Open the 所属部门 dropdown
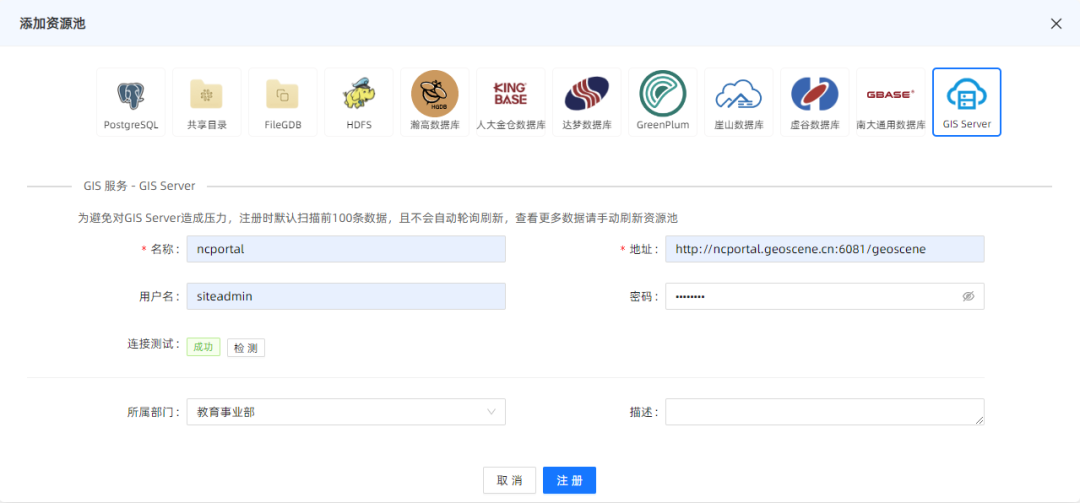 coord(346,412)
